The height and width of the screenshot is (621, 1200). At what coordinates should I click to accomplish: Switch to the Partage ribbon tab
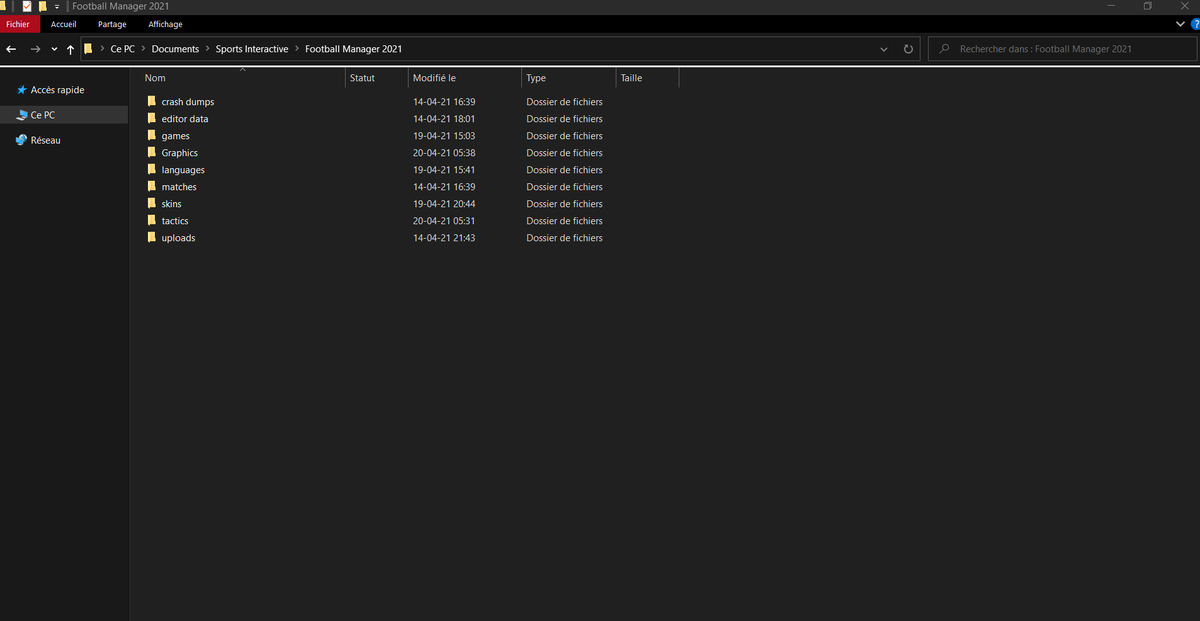click(112, 24)
